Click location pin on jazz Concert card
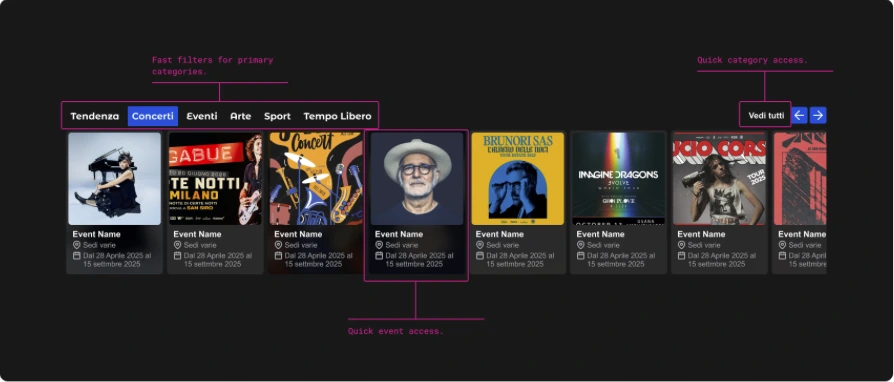This screenshot has width=894, height=382. click(x=278, y=245)
